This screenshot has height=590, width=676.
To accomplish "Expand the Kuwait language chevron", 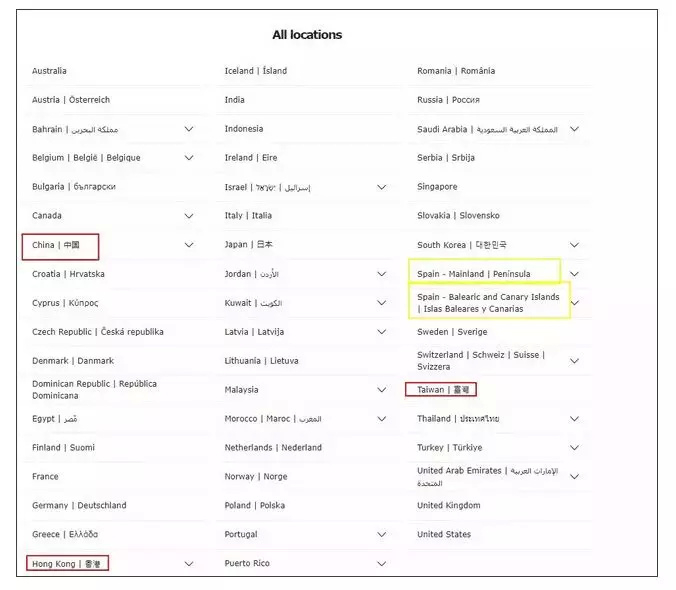I will 382,303.
